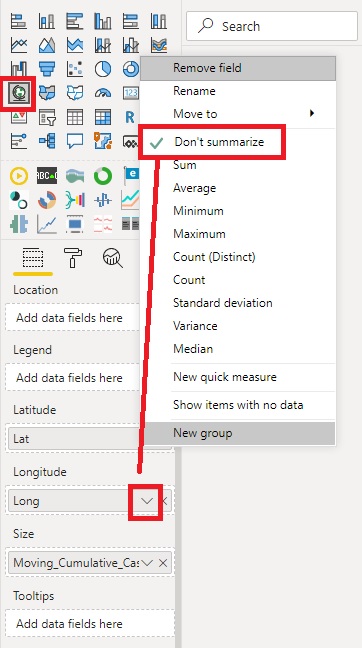Select the Filled map visual
The height and width of the screenshot is (648, 362).
pyautogui.click(x=47, y=93)
